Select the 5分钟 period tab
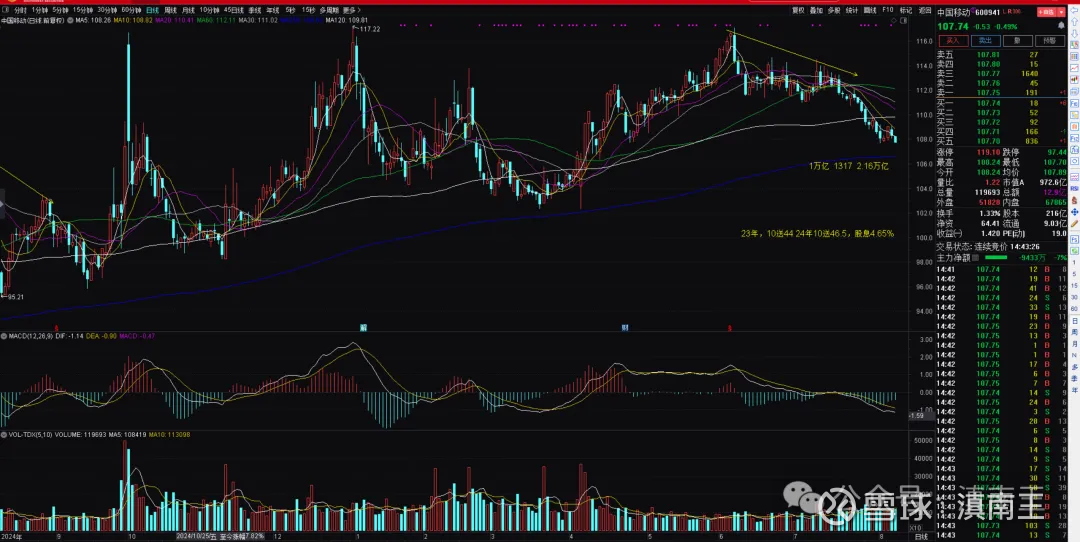The width and height of the screenshot is (1080, 542). pyautogui.click(x=61, y=10)
